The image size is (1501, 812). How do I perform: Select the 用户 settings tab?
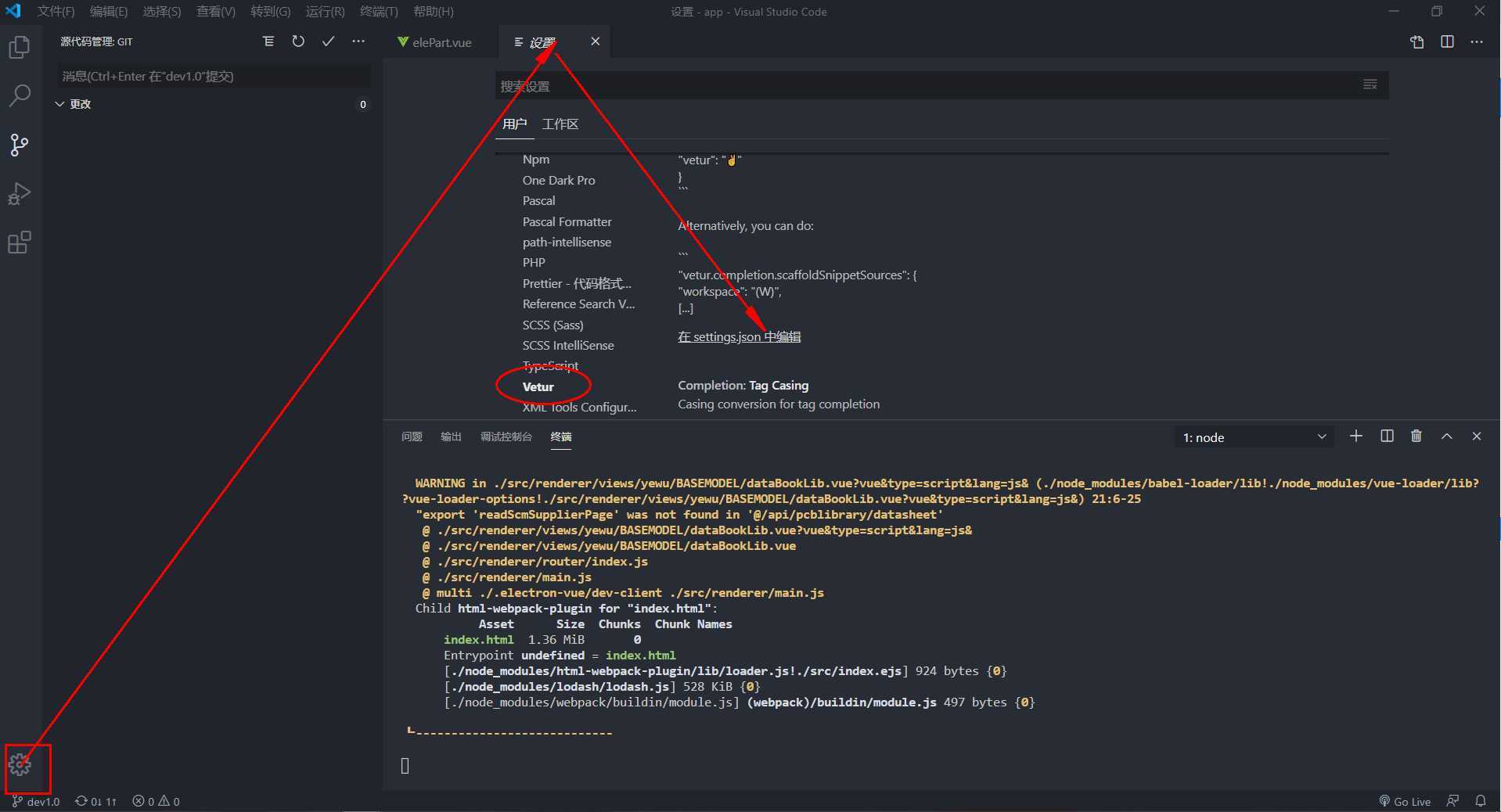515,124
